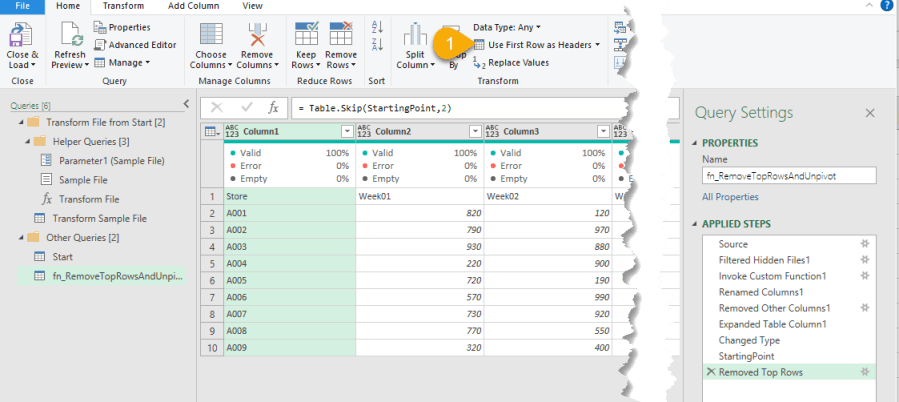Click the sort ascending icon
899x402 pixels.
(377, 27)
